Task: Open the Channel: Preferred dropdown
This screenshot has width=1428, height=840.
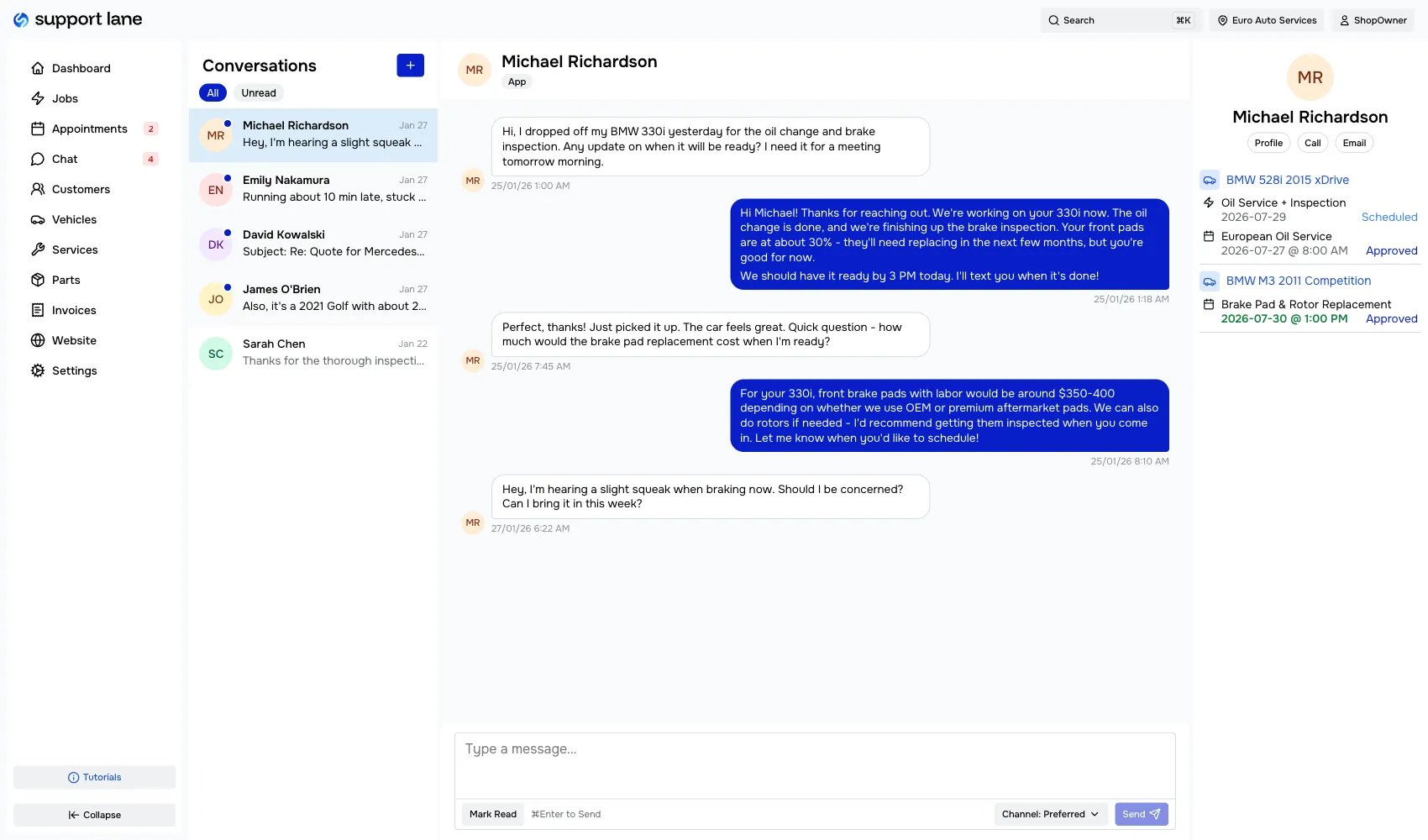Action: pyautogui.click(x=1050, y=814)
